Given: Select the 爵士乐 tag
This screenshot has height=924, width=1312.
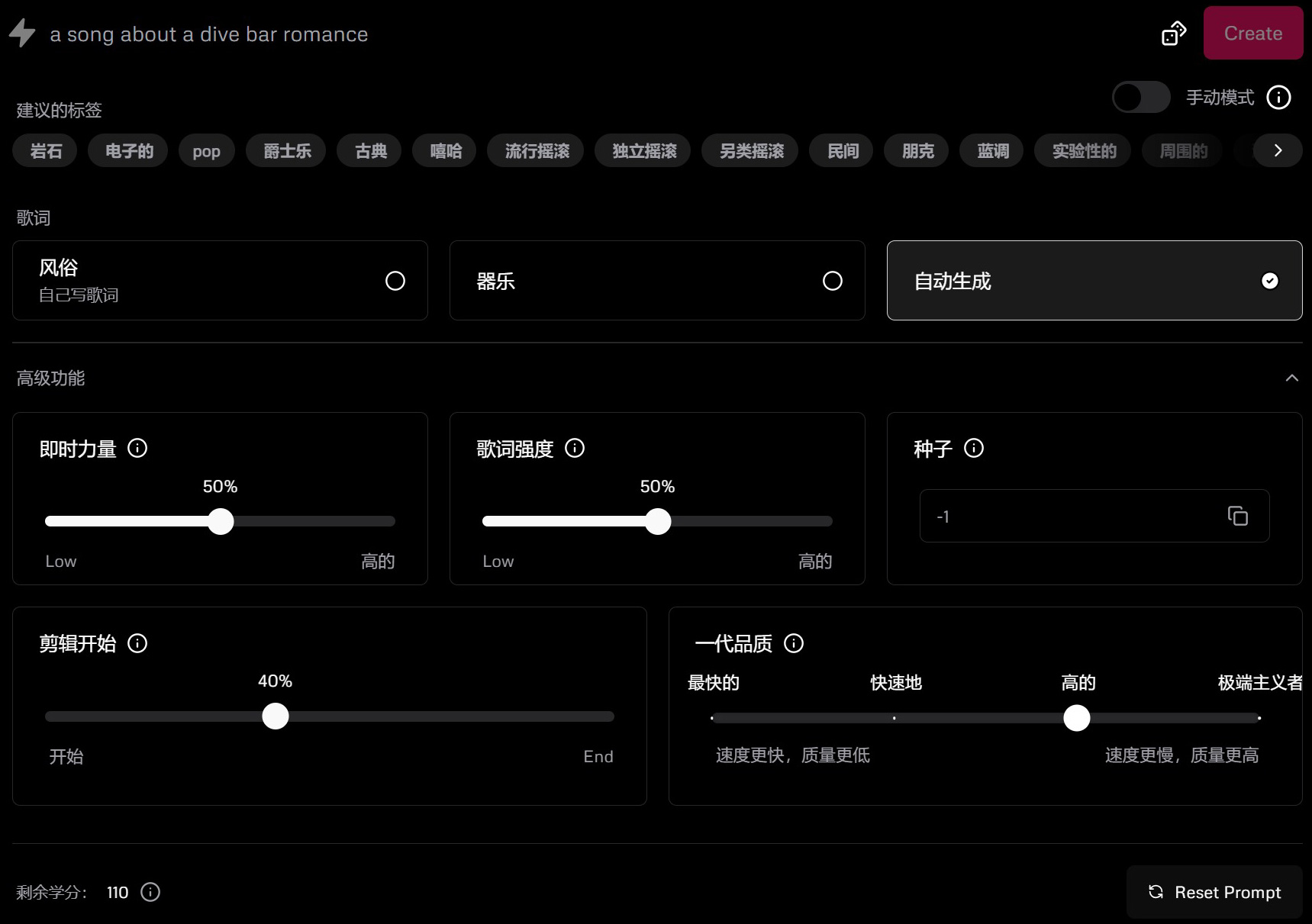Looking at the screenshot, I should [287, 151].
